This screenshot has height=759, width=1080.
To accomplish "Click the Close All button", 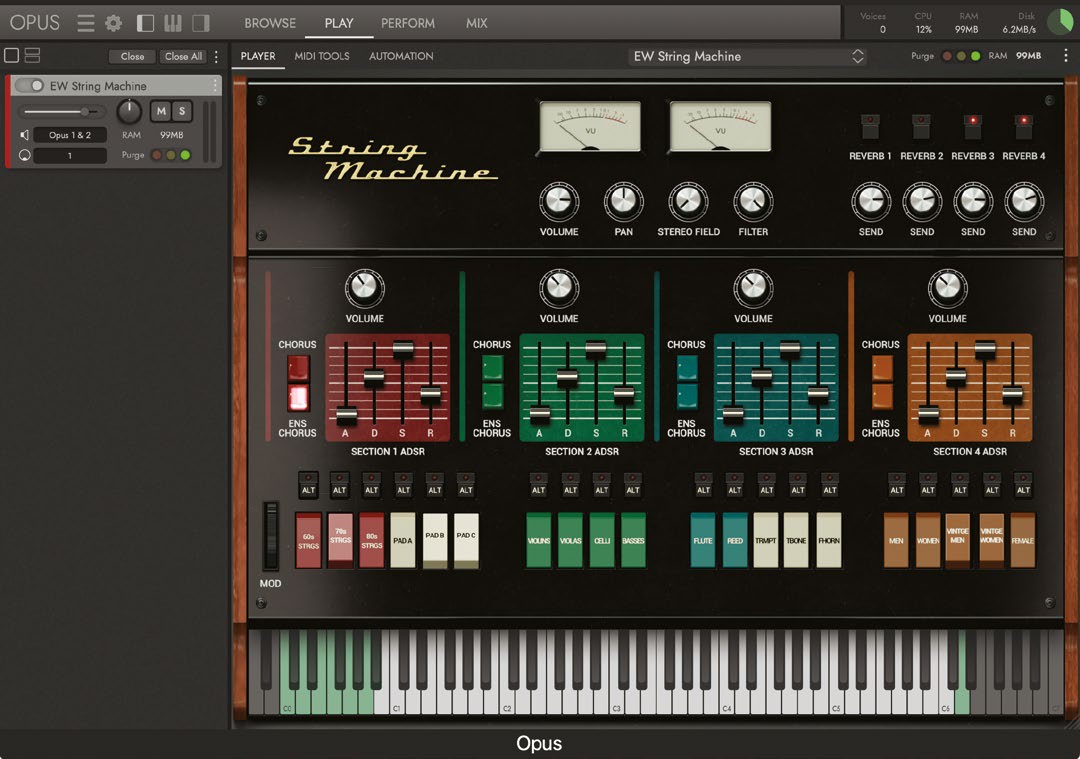I will click(x=183, y=56).
